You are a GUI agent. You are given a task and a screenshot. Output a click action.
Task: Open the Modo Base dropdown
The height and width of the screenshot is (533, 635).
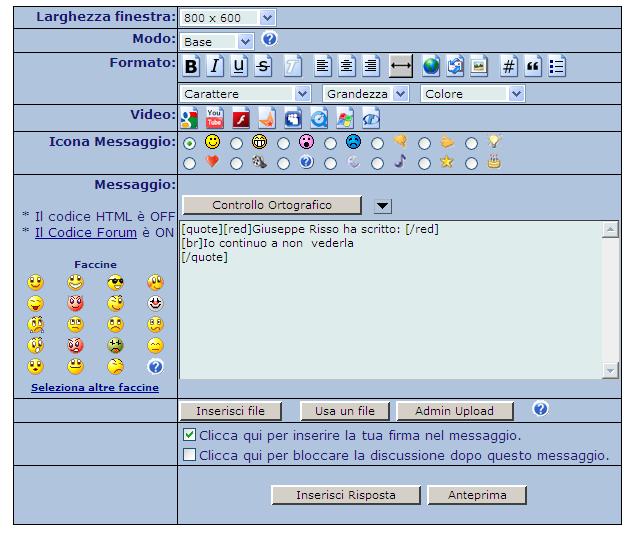[x=217, y=41]
